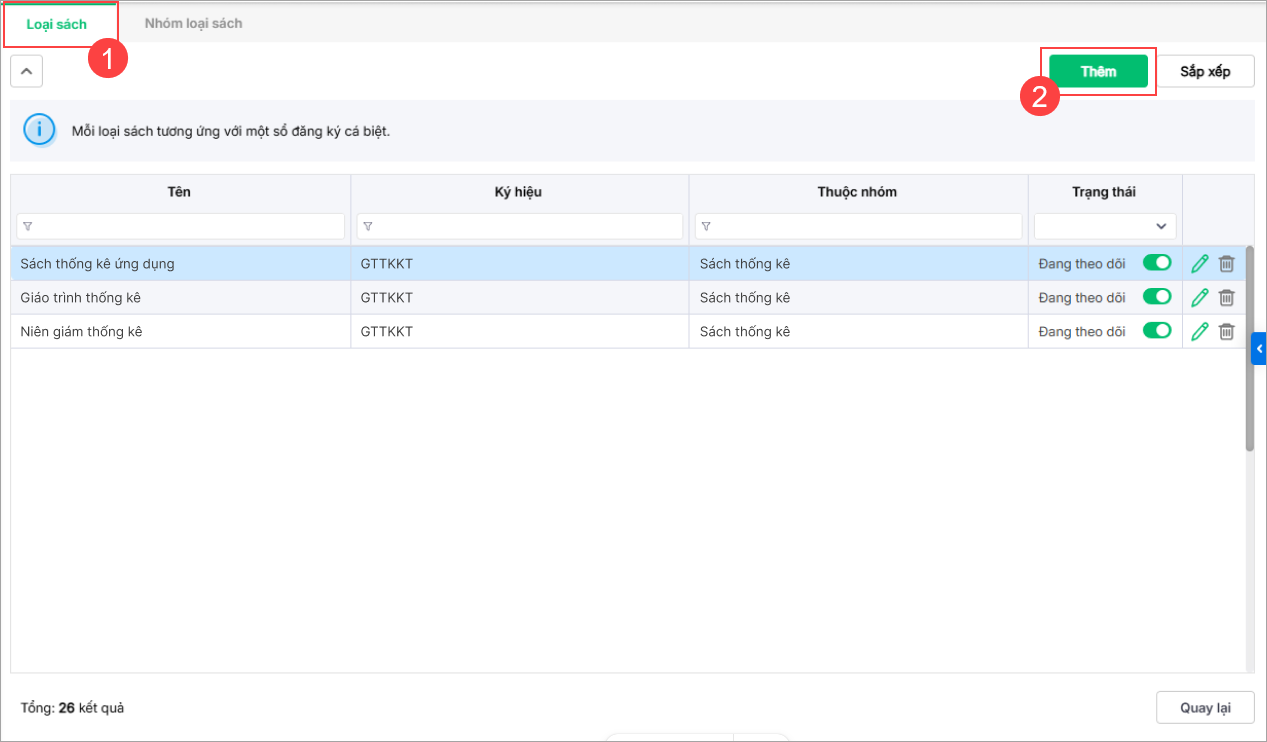Click edit pencil for Giáo trình thống kê
The image size is (1267, 742).
click(x=1200, y=298)
